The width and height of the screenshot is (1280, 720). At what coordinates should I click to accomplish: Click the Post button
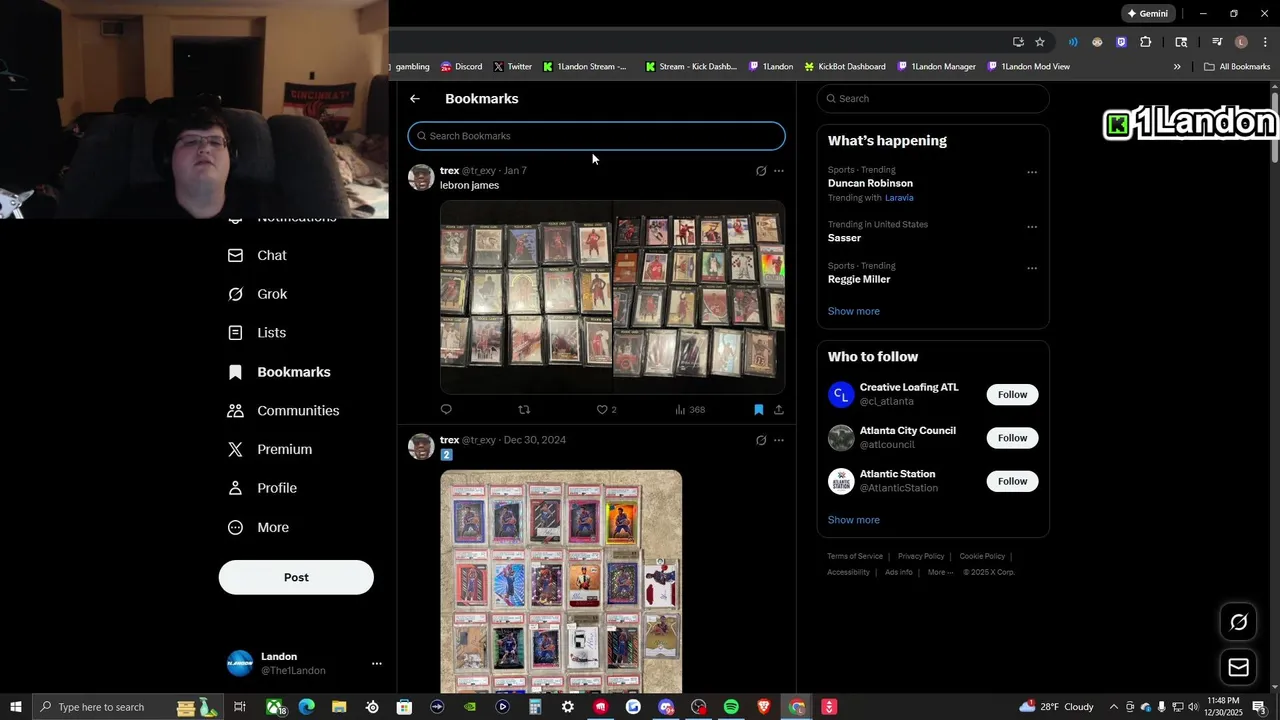pyautogui.click(x=296, y=577)
